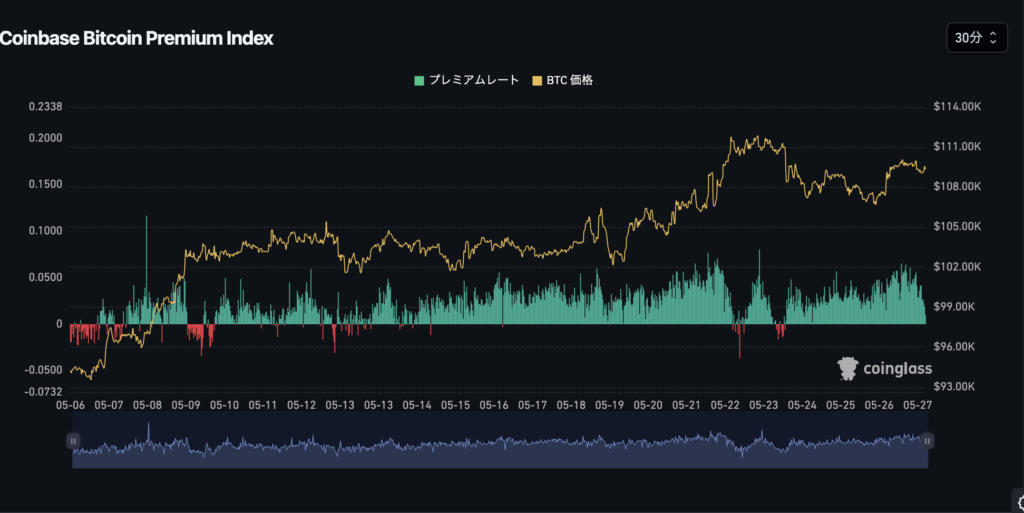1024x513 pixels.
Task: Click the $111.00K price axis label
Action: (x=957, y=146)
